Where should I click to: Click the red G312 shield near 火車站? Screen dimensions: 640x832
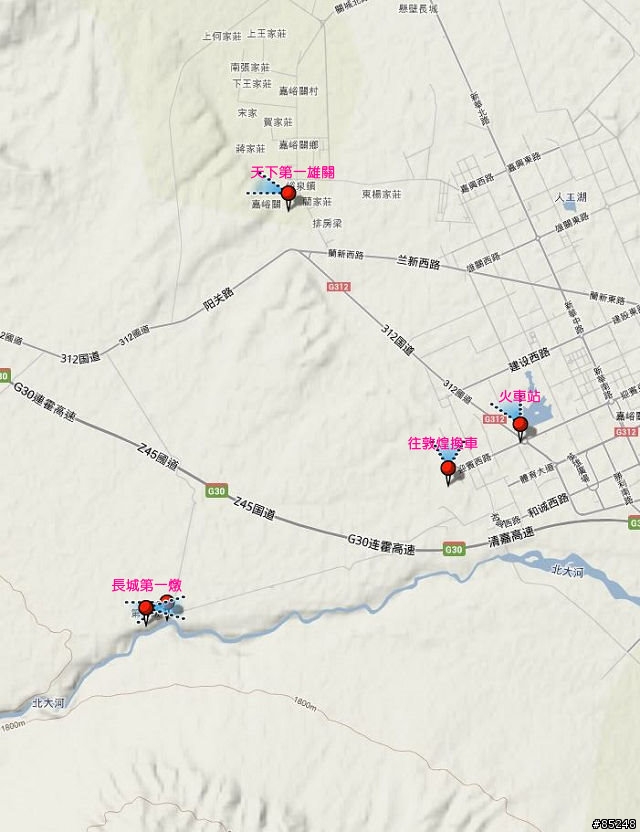tap(495, 419)
